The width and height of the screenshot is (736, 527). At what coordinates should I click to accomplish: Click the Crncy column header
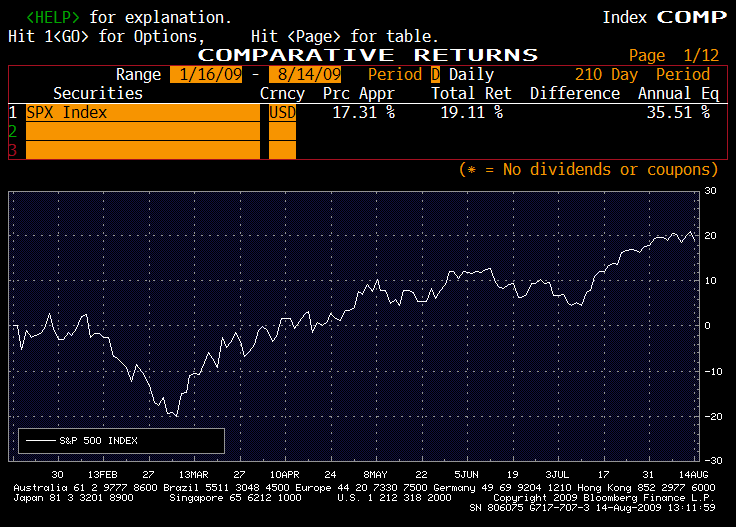point(283,94)
